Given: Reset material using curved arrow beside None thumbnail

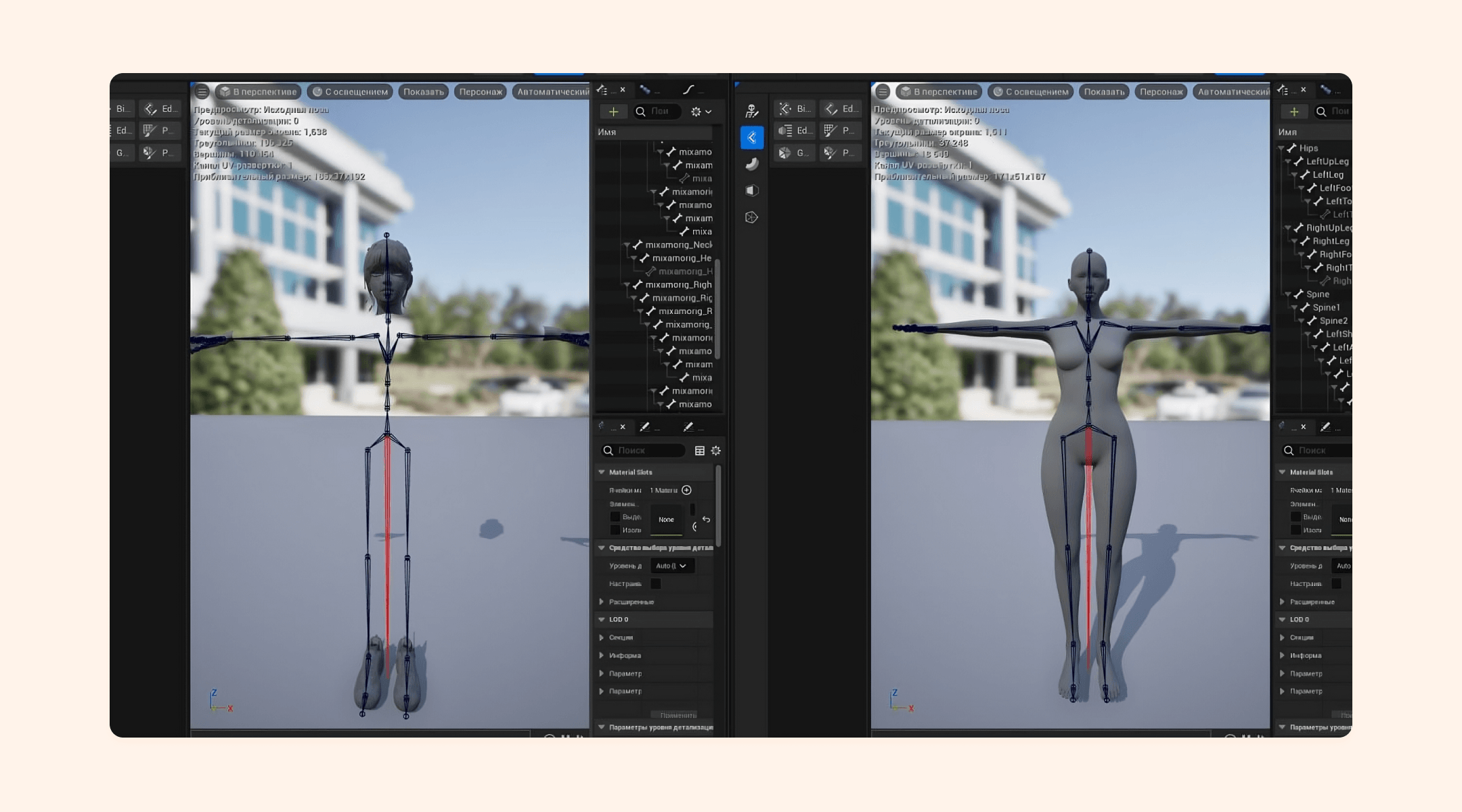Looking at the screenshot, I should pos(706,520).
